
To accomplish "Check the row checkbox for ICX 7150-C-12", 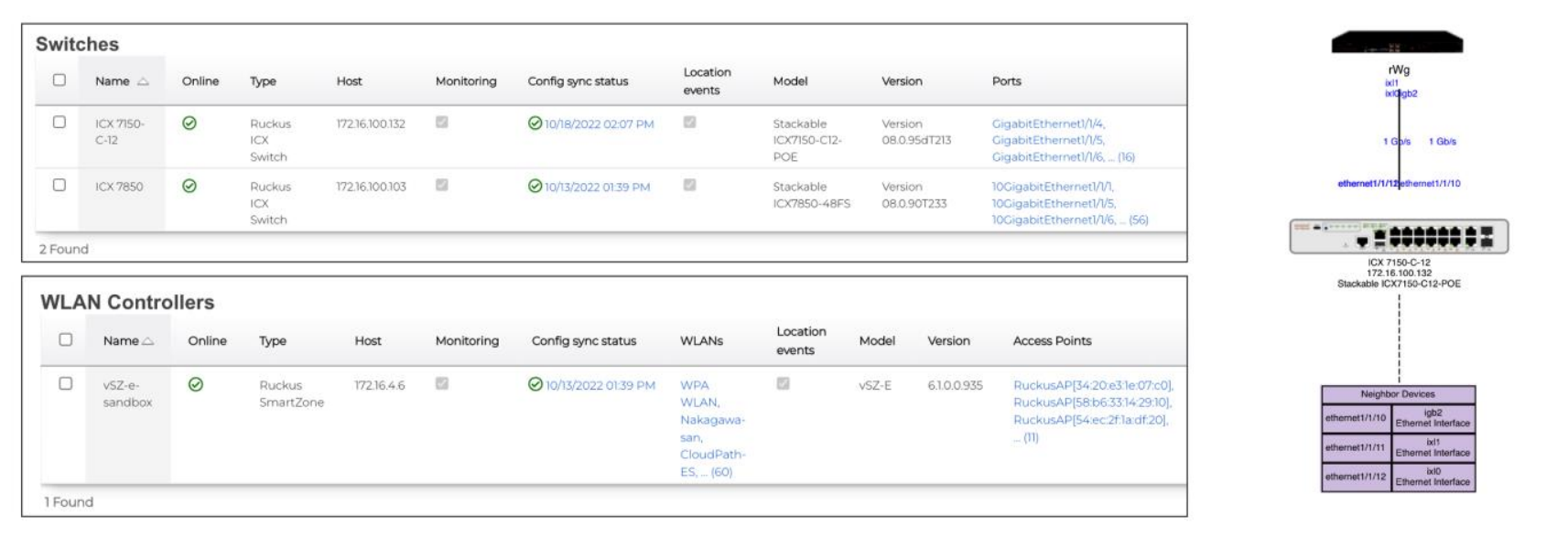I will point(59,122).
